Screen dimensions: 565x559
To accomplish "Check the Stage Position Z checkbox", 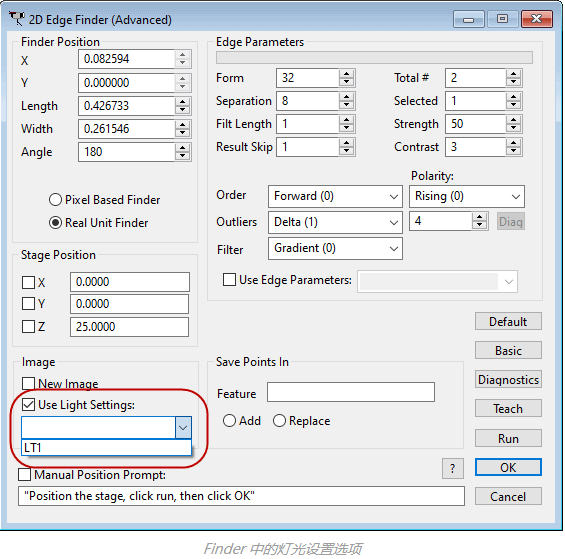I will coord(28,327).
